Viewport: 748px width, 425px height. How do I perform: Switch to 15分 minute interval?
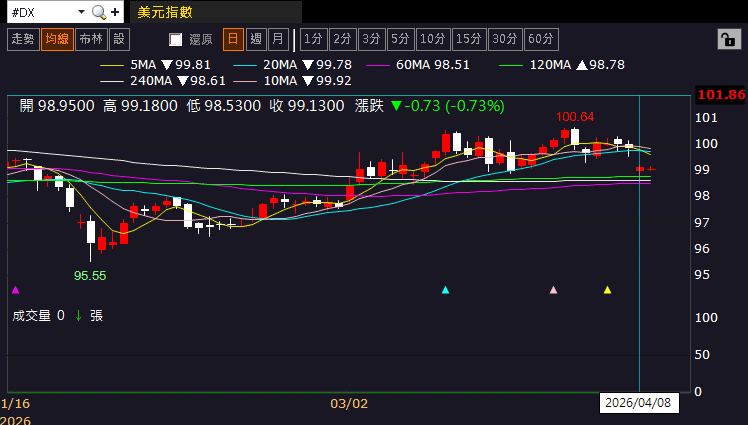(x=469, y=39)
